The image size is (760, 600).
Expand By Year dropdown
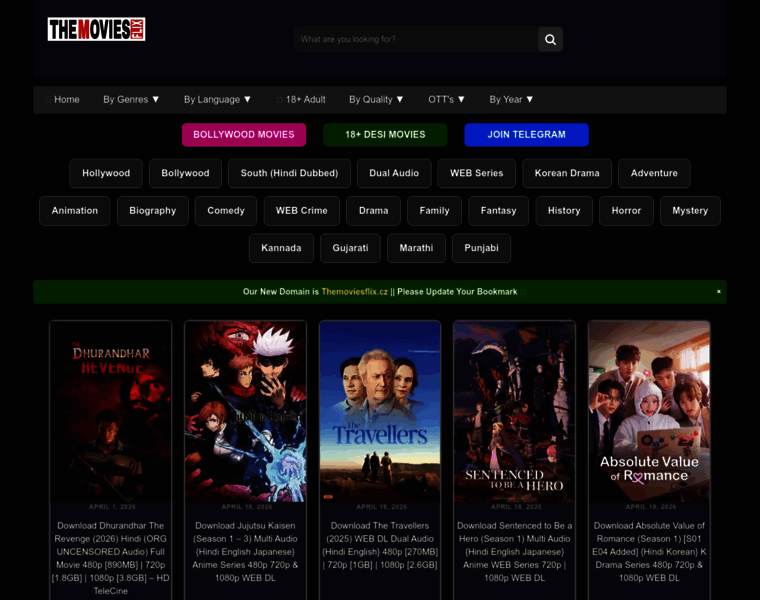point(511,99)
